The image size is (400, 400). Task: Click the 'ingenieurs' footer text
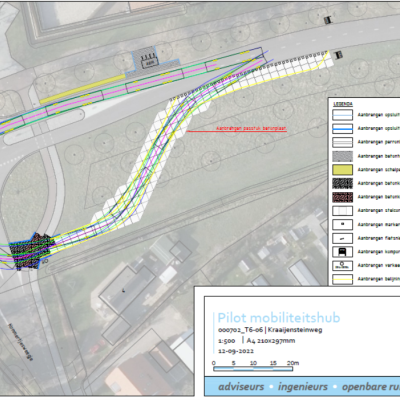click(303, 387)
